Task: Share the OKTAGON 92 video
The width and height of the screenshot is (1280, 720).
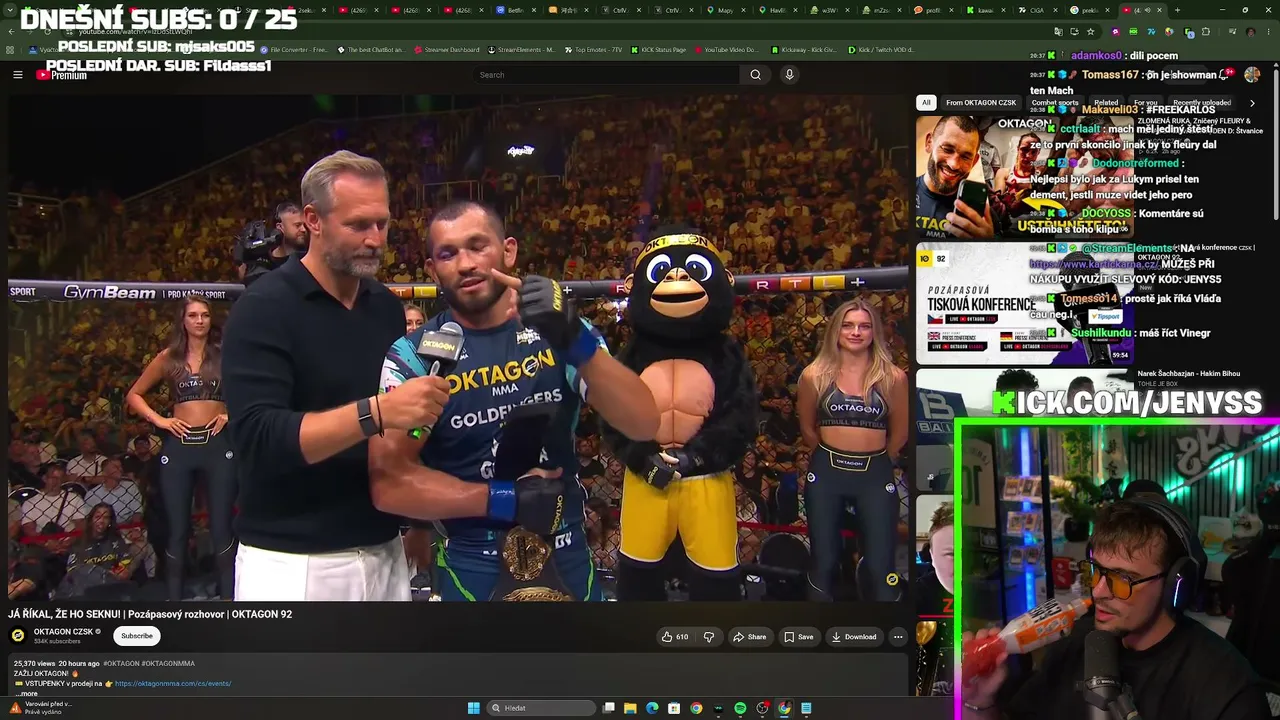Action: (749, 637)
